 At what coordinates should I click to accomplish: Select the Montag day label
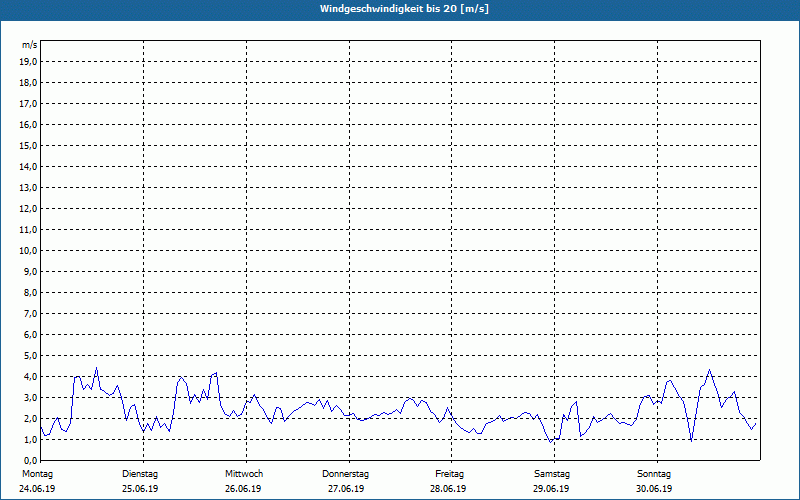[37, 474]
